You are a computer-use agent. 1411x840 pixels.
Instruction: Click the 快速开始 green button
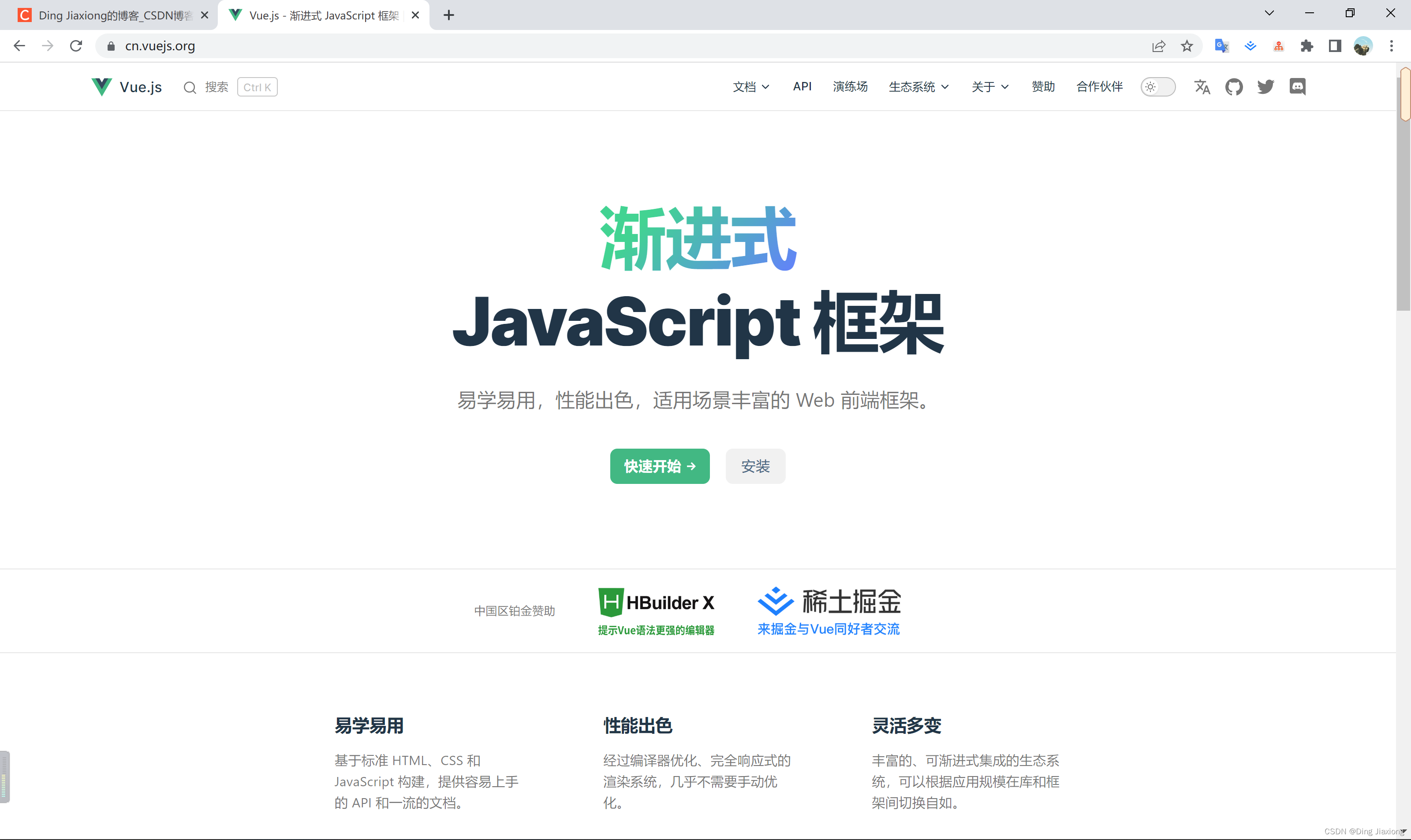[659, 466]
